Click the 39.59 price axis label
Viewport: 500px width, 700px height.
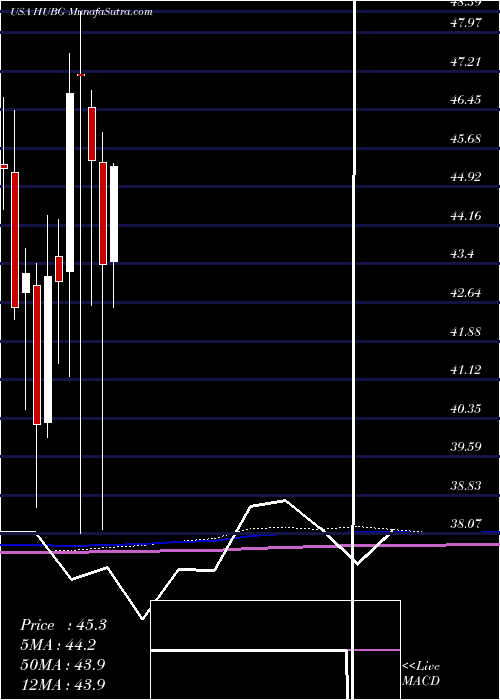(466, 447)
